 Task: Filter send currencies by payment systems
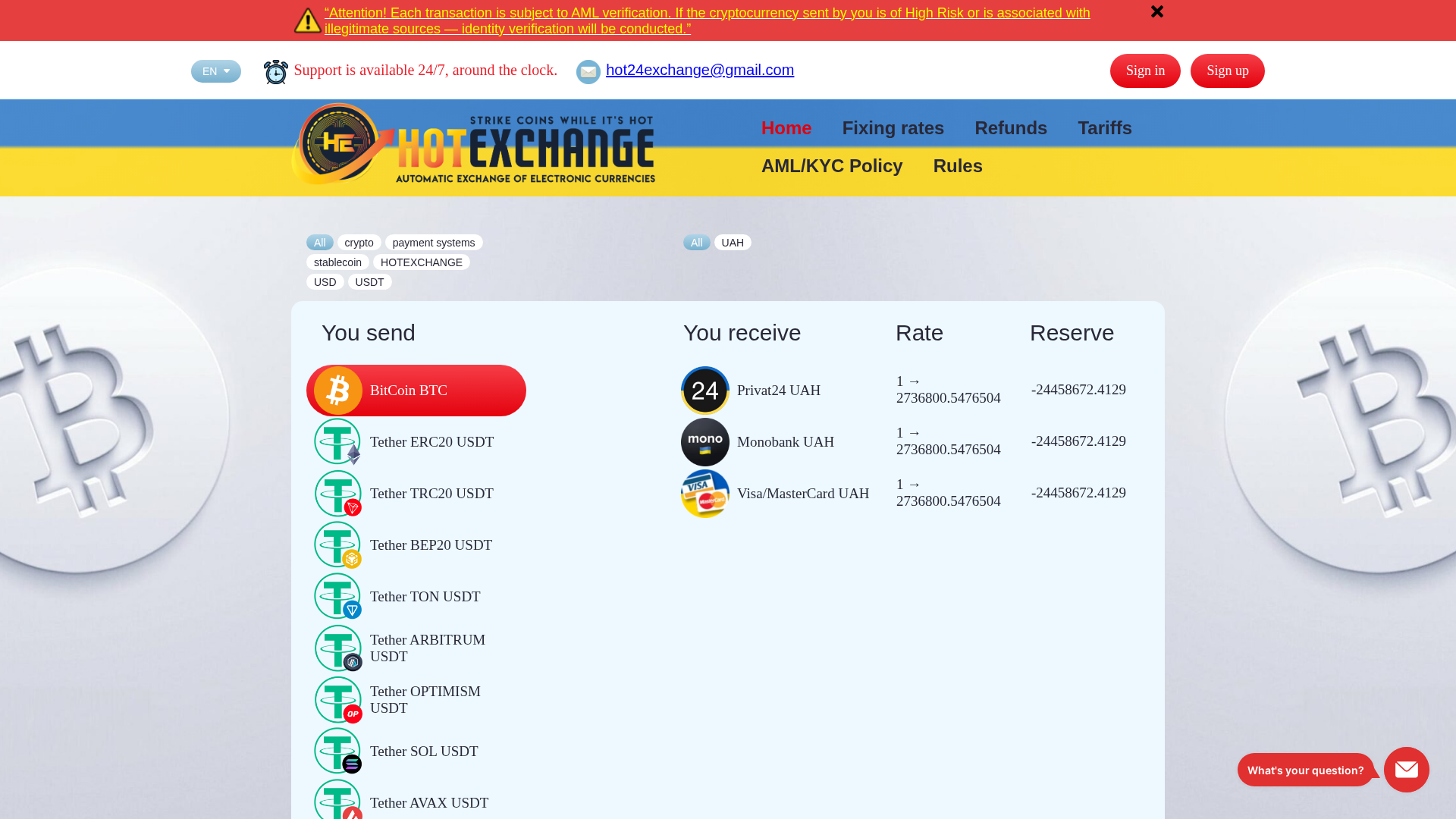pyautogui.click(x=434, y=243)
